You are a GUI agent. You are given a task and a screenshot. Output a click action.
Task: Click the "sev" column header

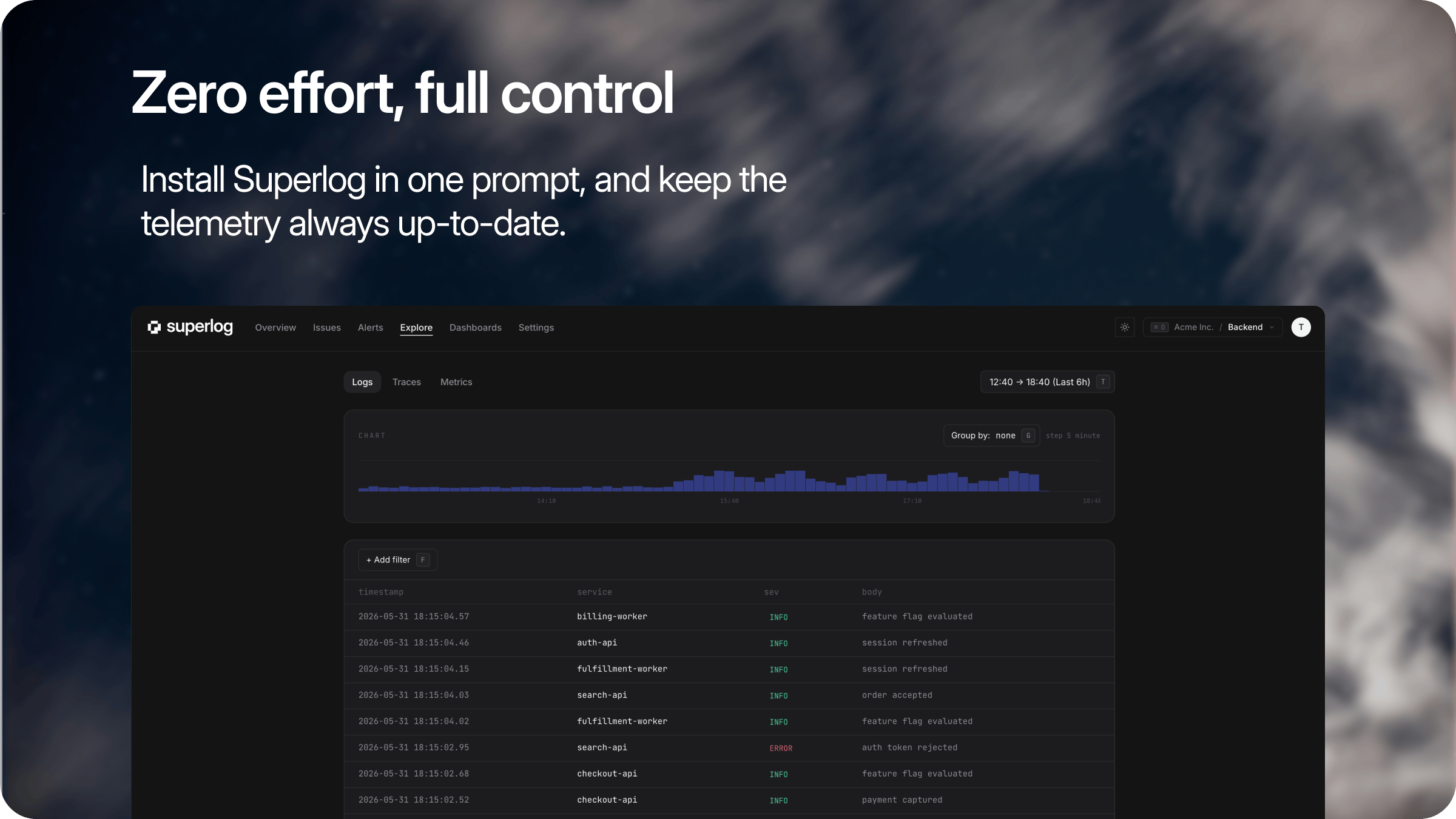click(772, 592)
